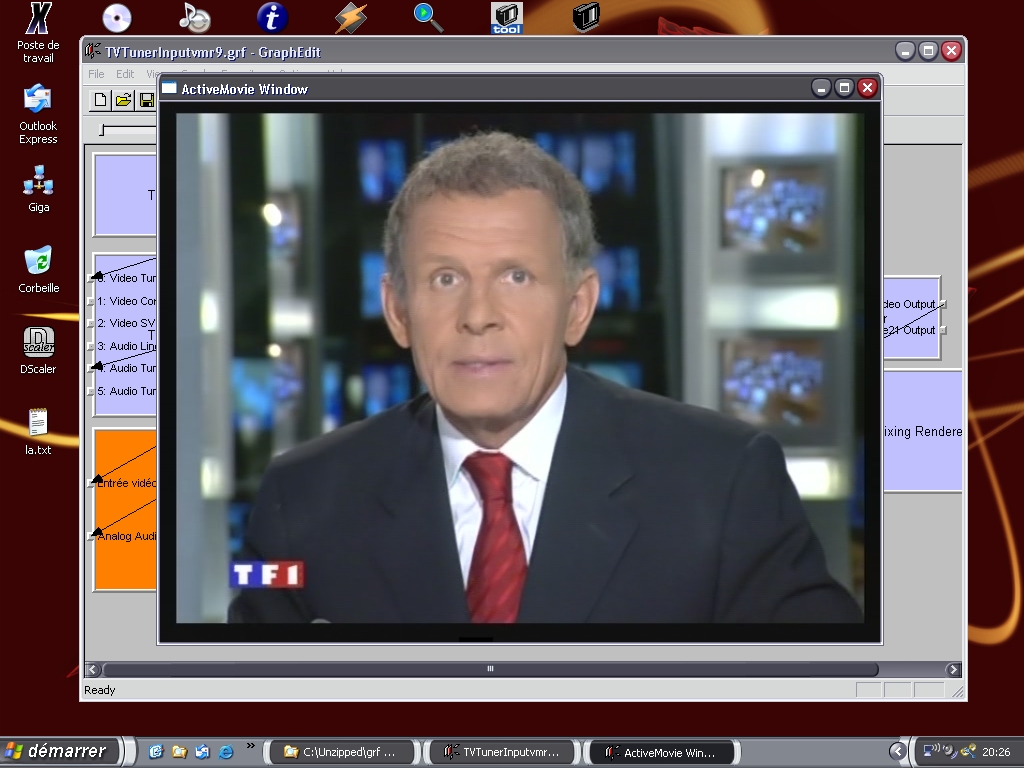Click '2: Video SV' pin label in crossbar filter
The image size is (1024, 768).
(127, 323)
